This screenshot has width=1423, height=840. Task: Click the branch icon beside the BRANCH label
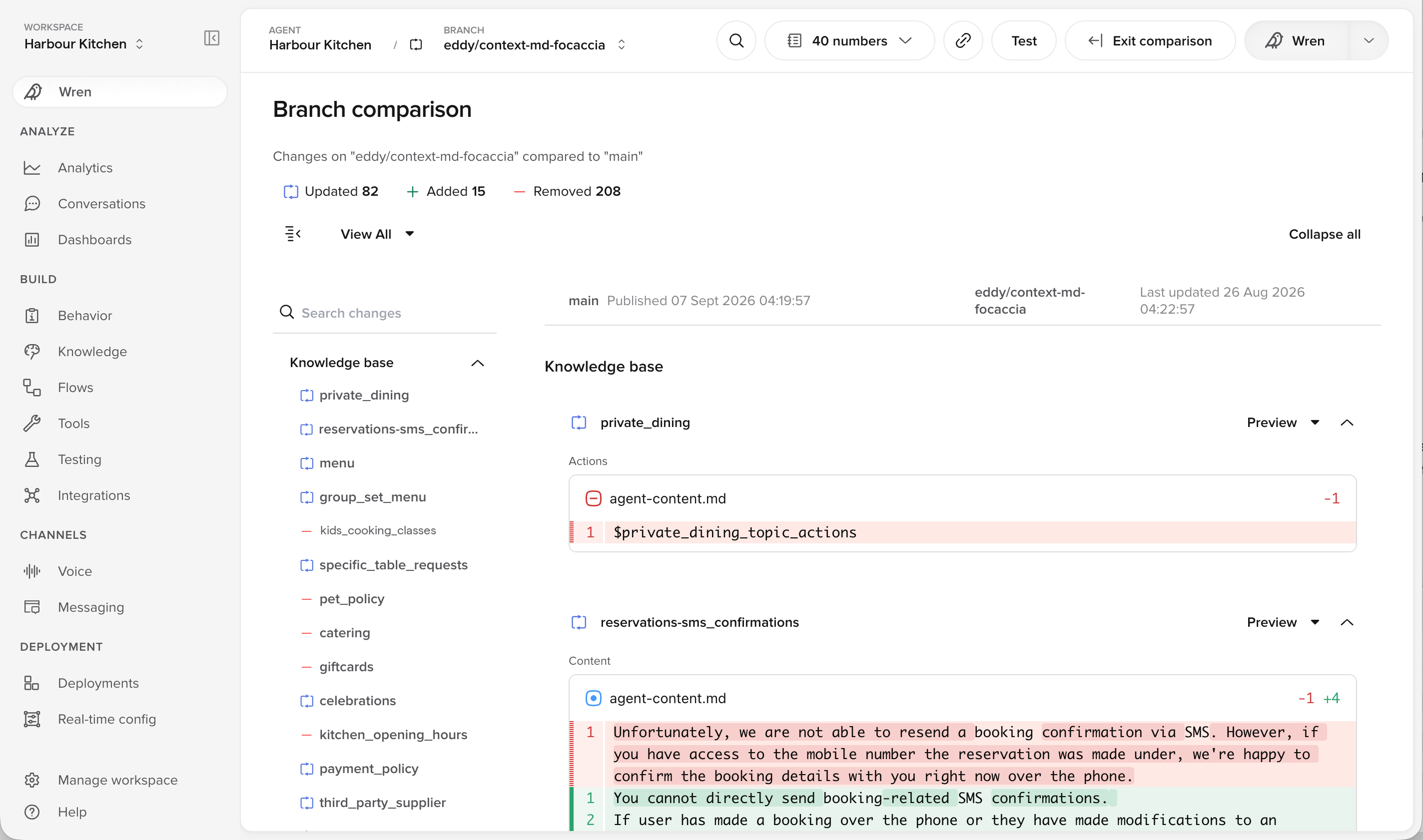pyautogui.click(x=416, y=45)
